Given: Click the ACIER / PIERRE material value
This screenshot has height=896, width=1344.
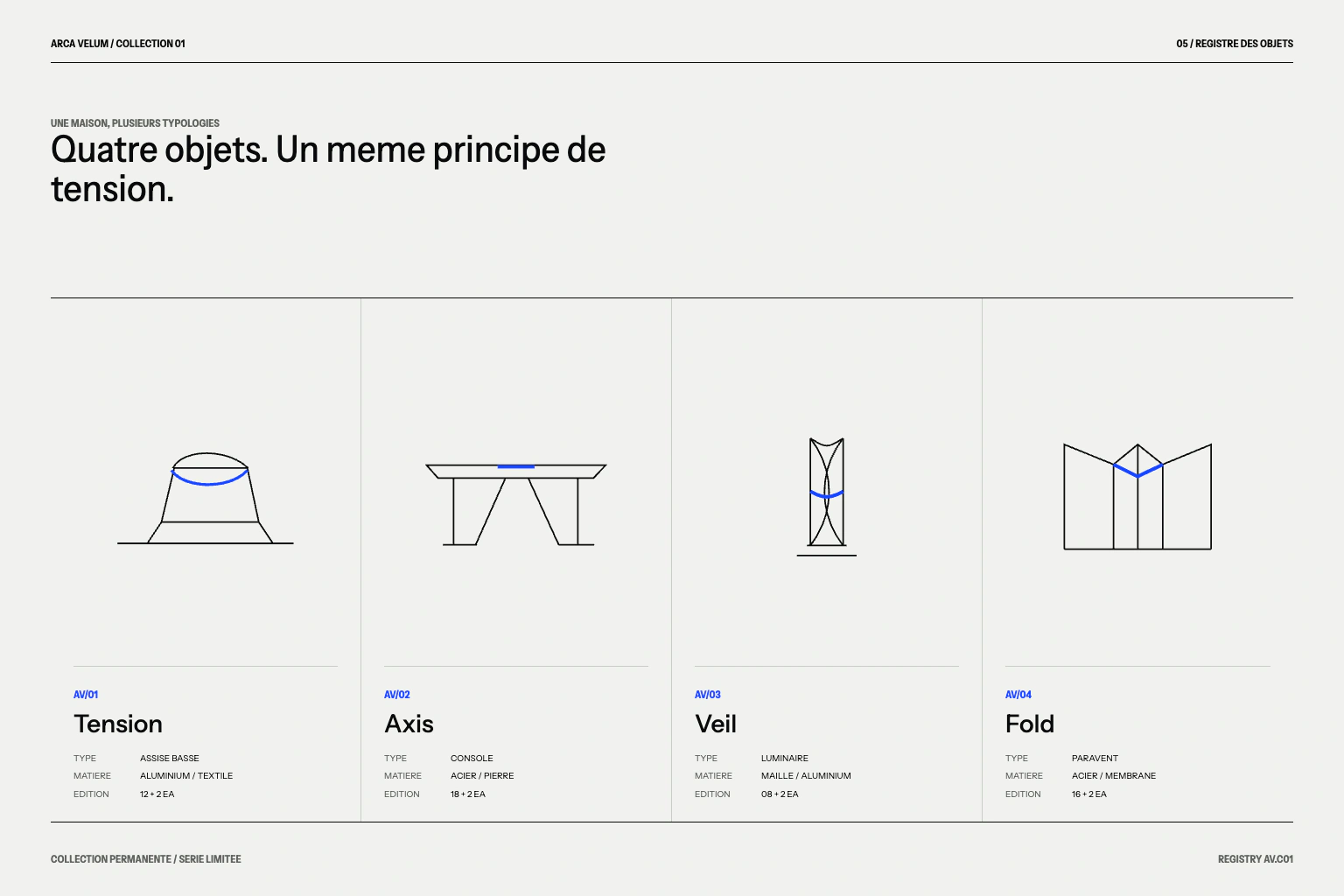Looking at the screenshot, I should (x=482, y=776).
